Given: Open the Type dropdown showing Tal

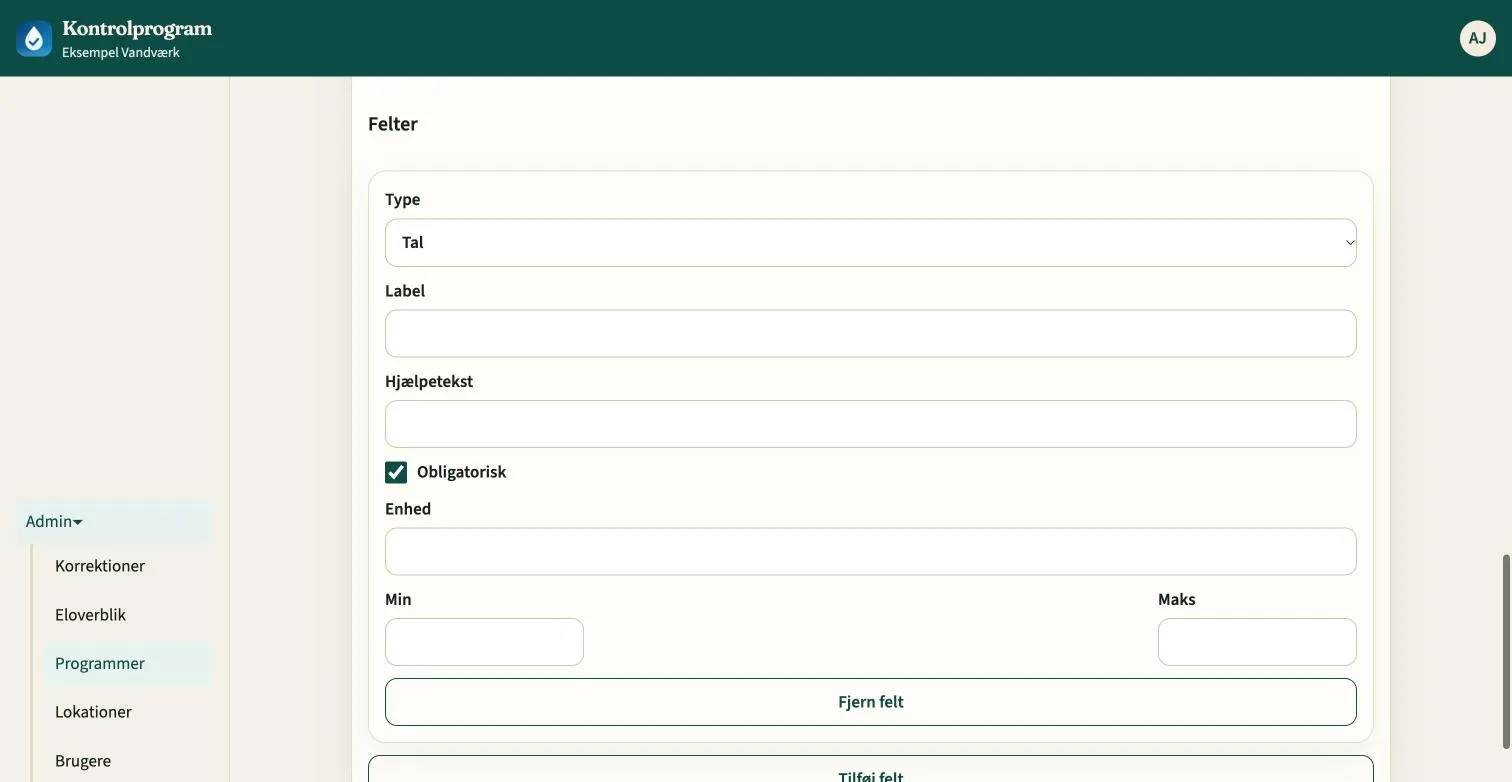Looking at the screenshot, I should coord(870,243).
